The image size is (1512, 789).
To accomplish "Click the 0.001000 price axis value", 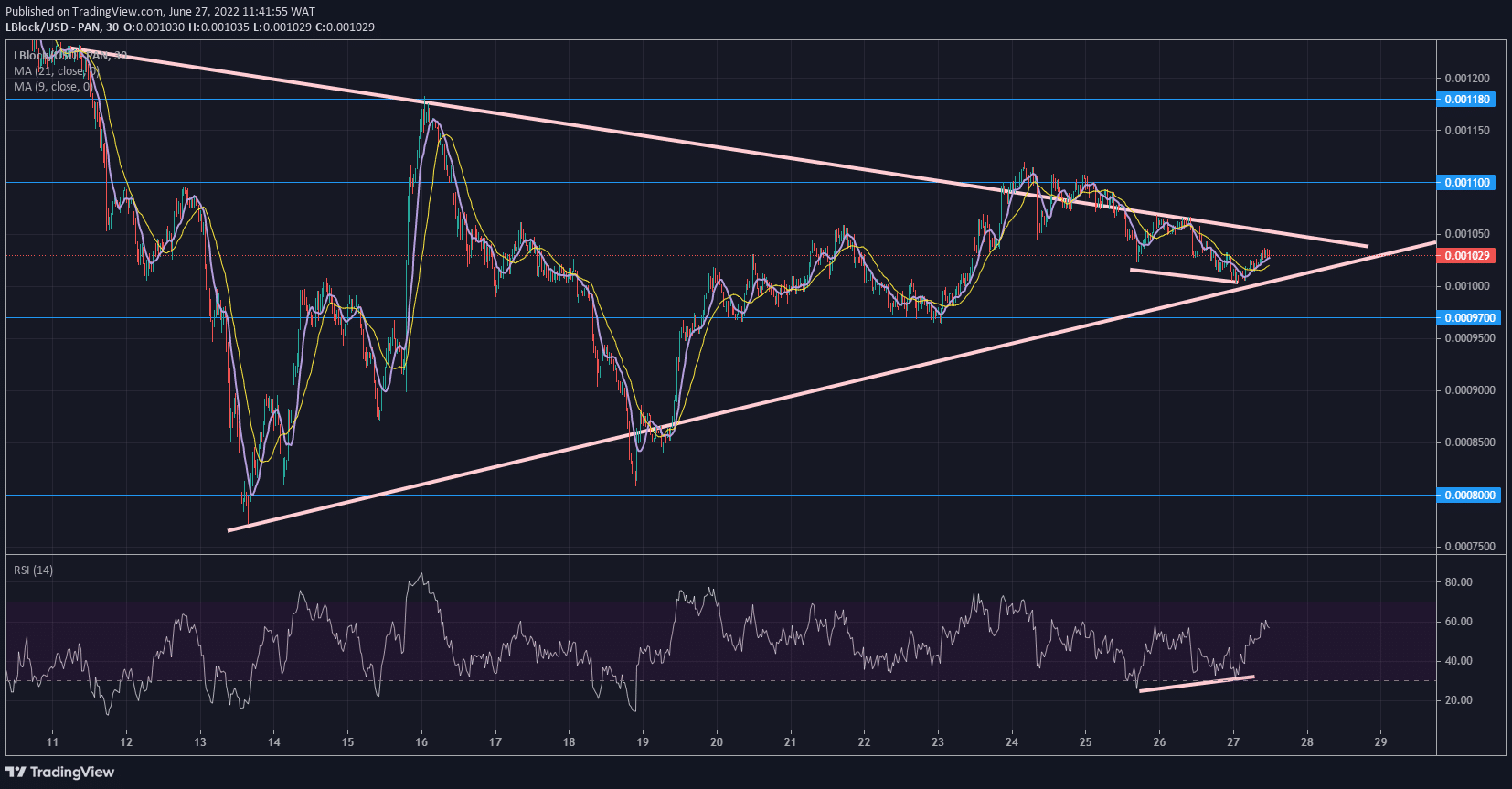I will click(1467, 286).
